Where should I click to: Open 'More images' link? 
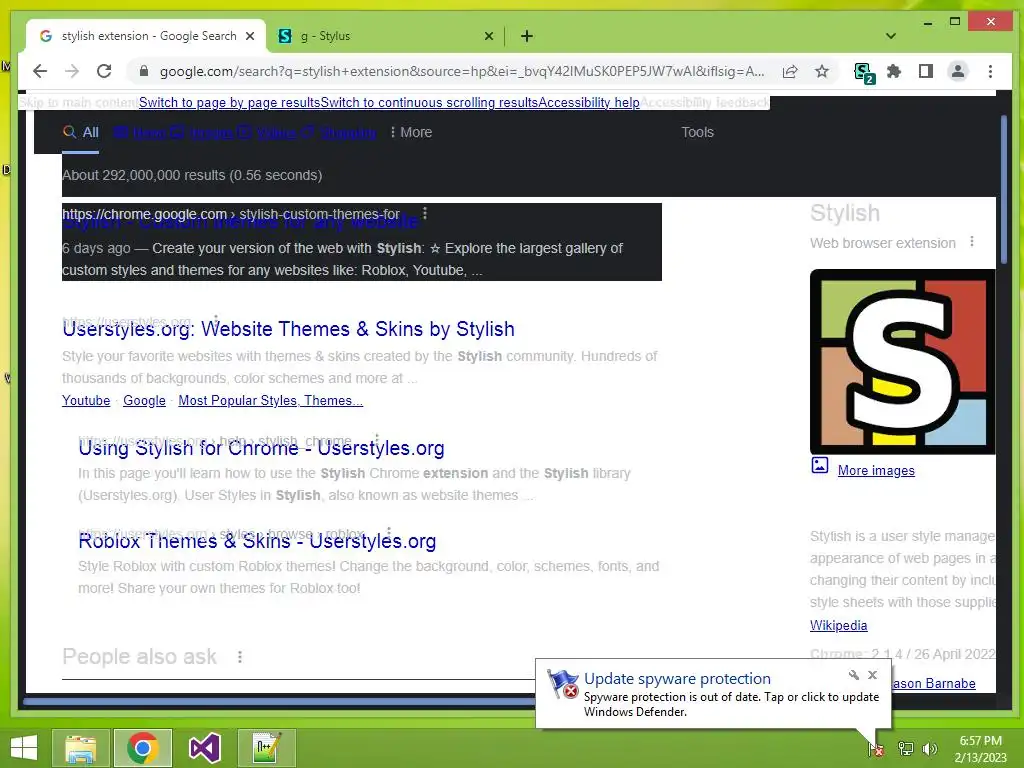tap(876, 471)
